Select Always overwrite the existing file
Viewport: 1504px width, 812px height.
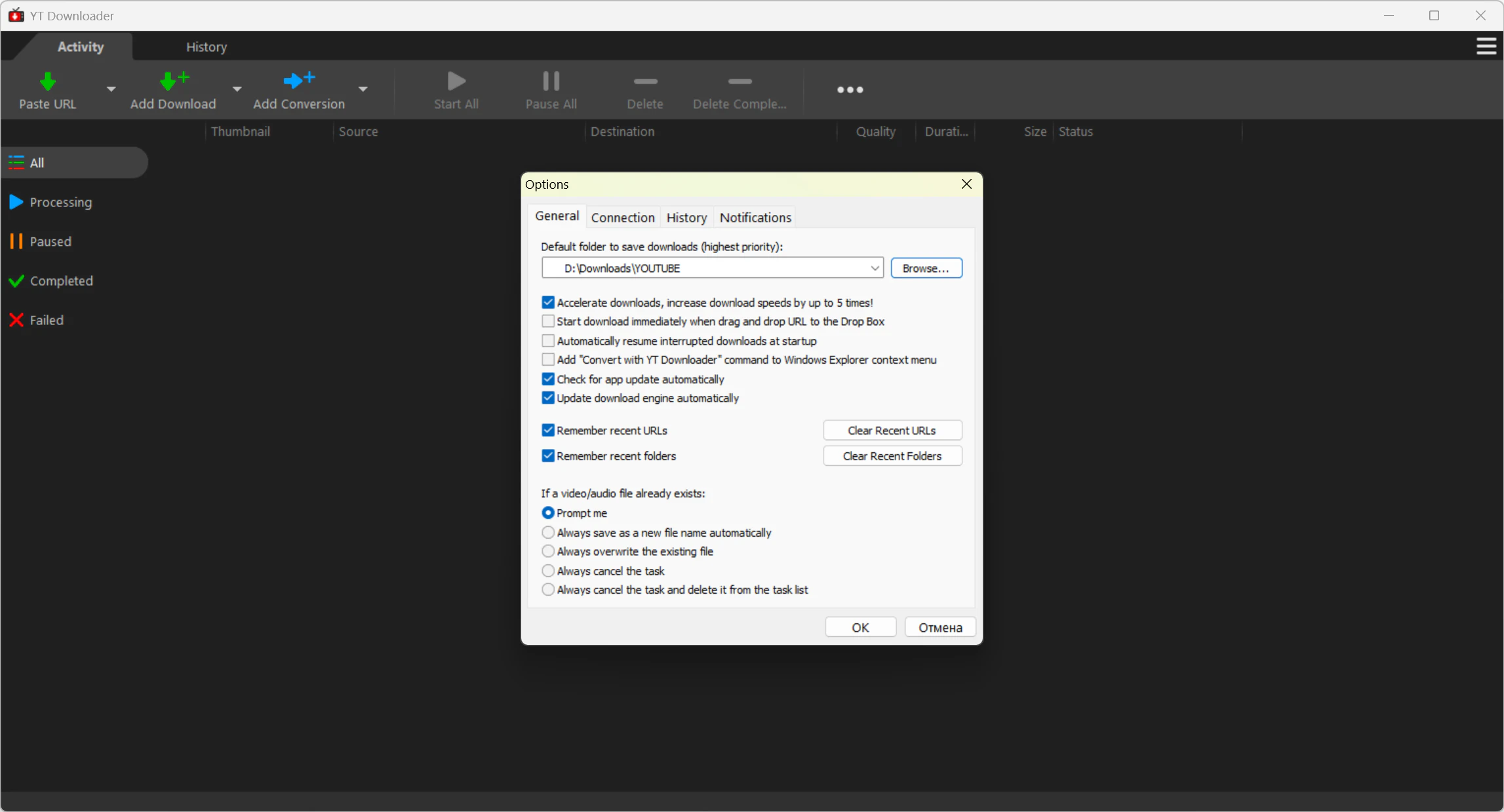pos(548,552)
